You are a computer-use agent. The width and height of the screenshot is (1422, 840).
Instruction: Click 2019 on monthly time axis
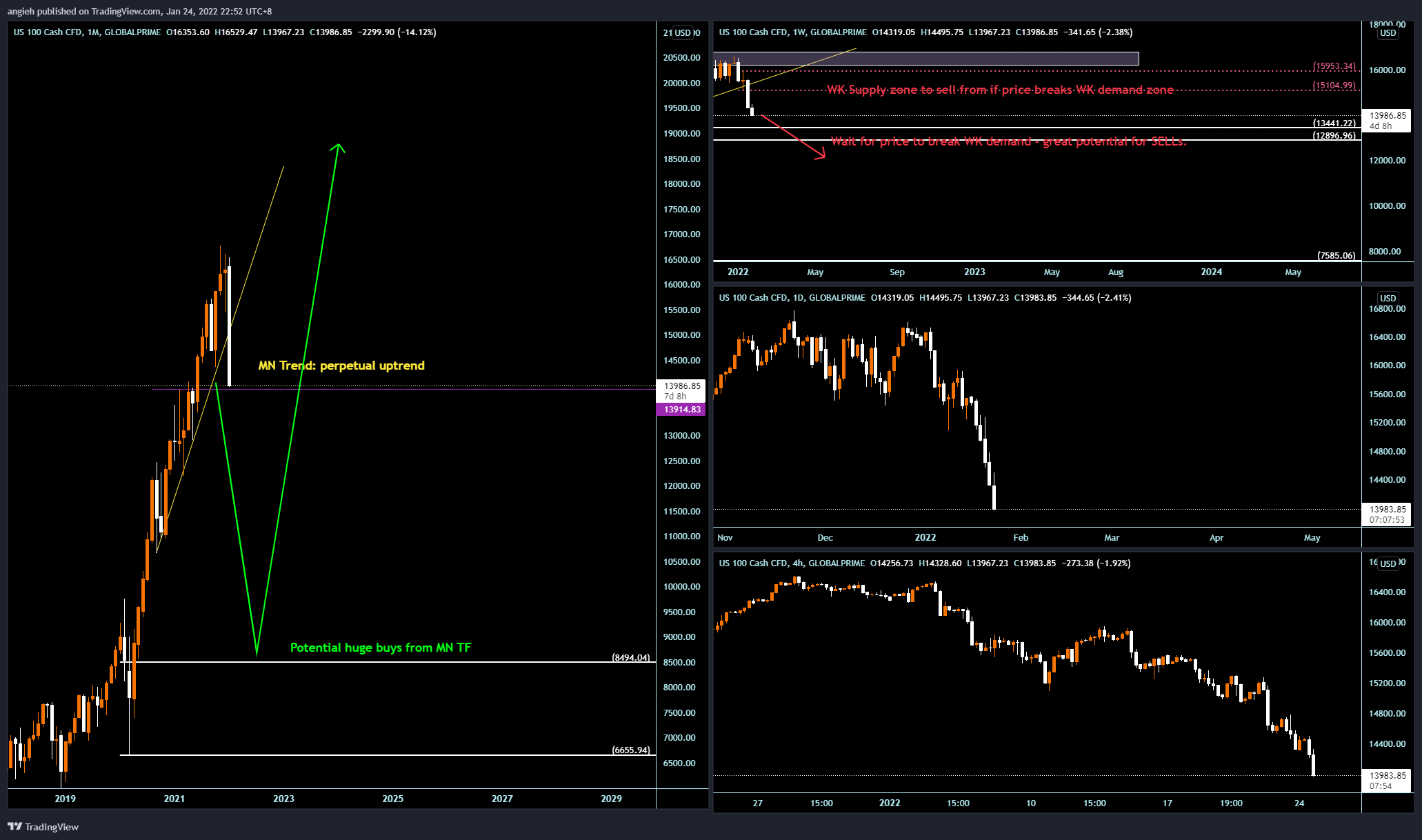(x=65, y=799)
